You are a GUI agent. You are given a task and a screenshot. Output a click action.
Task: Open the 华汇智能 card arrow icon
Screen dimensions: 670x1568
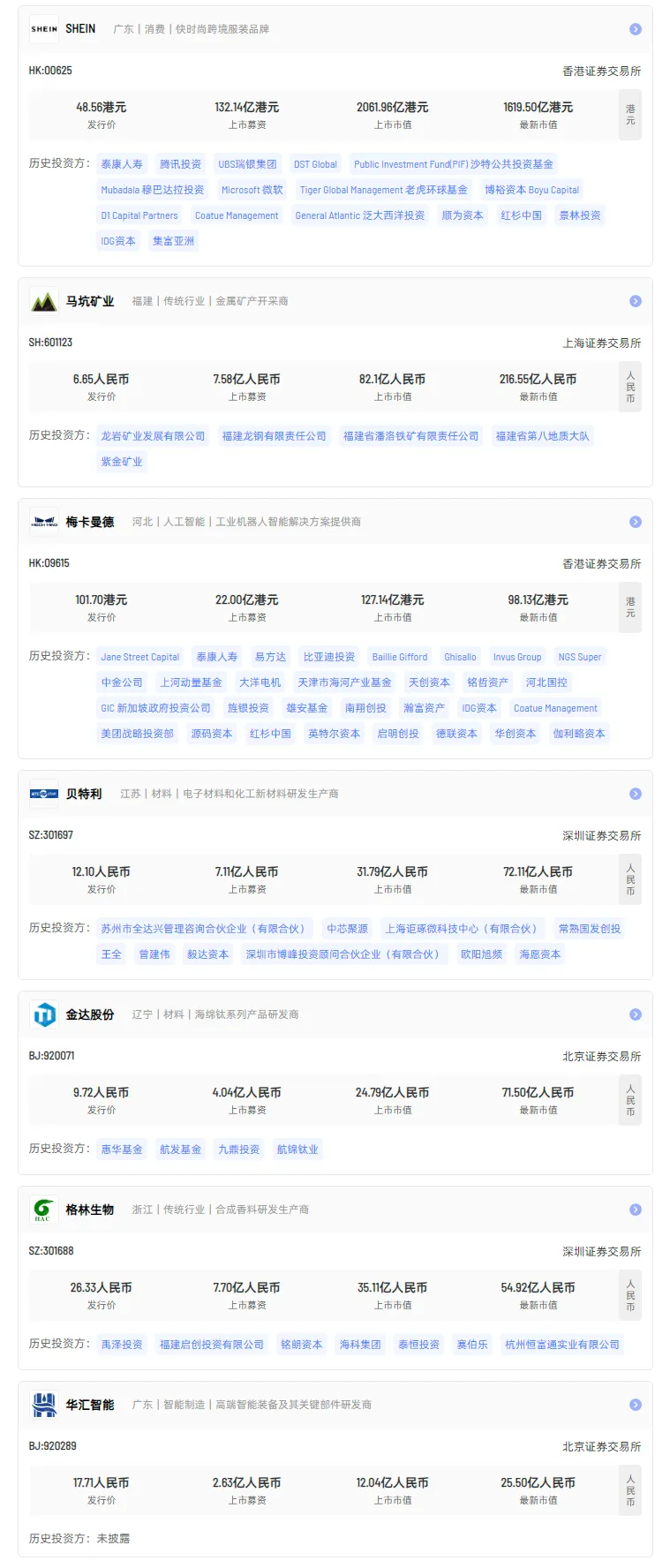pos(635,1405)
